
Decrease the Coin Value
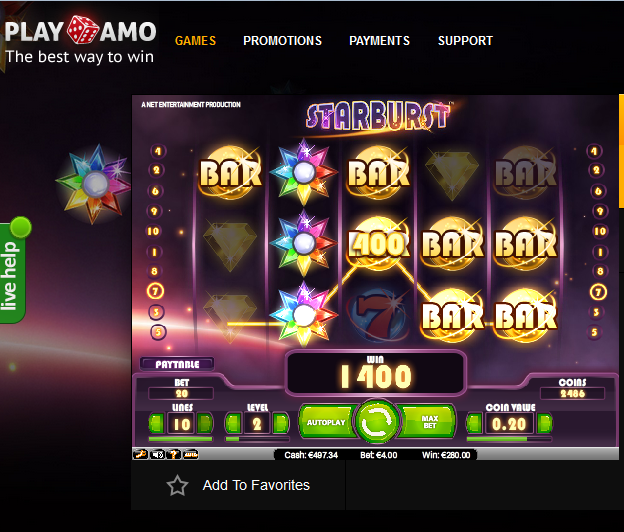474,423
